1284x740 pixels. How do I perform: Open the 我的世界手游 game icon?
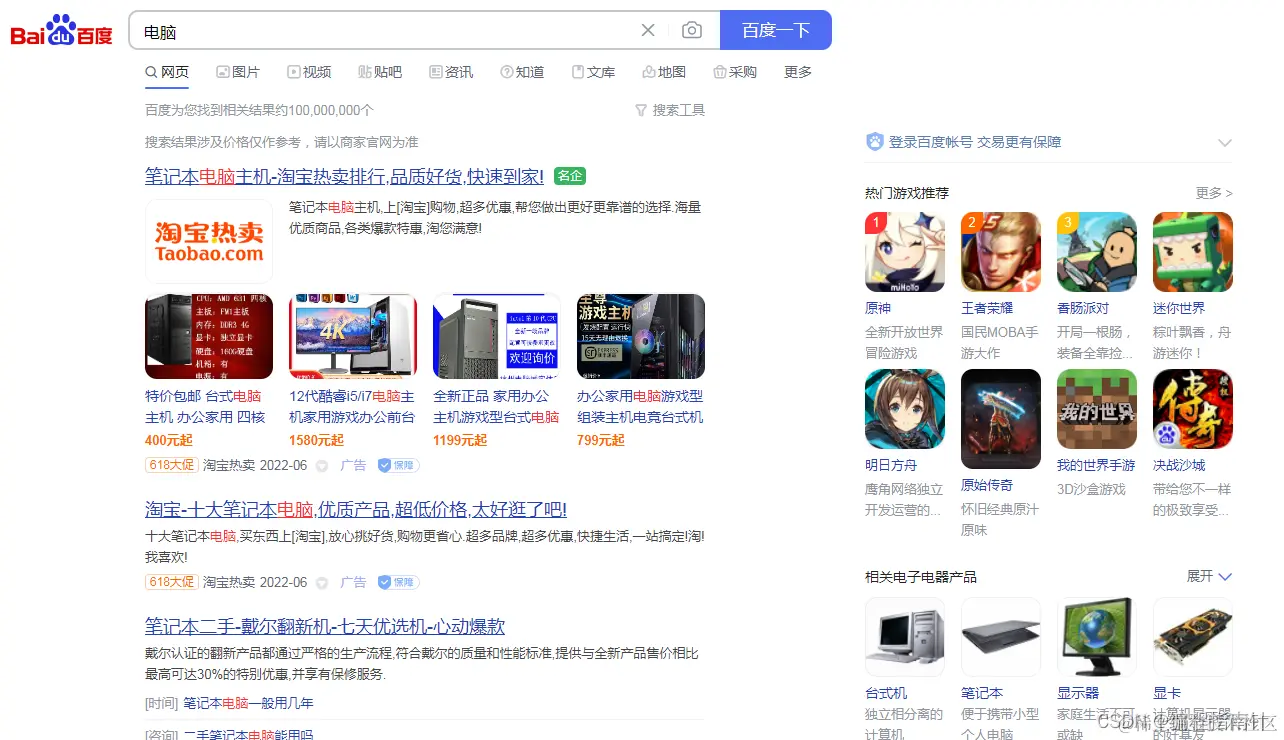point(1097,409)
